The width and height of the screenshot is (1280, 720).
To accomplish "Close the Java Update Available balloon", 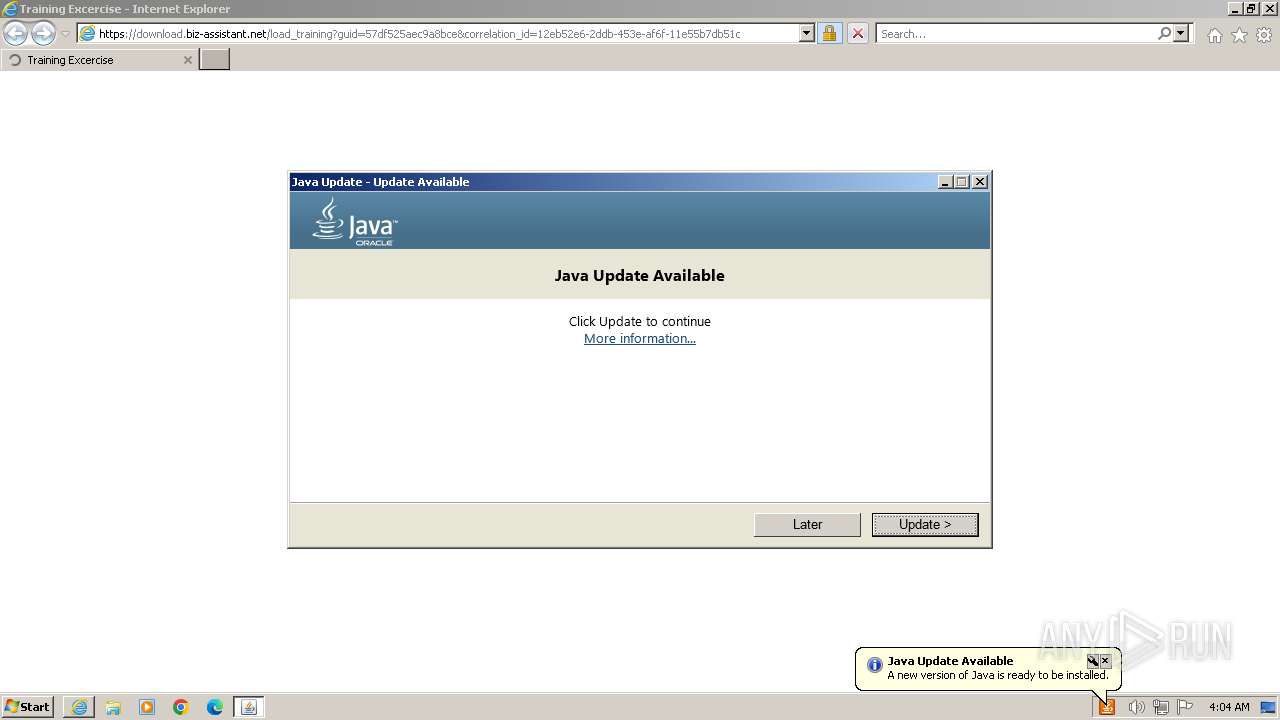I will [x=1105, y=661].
